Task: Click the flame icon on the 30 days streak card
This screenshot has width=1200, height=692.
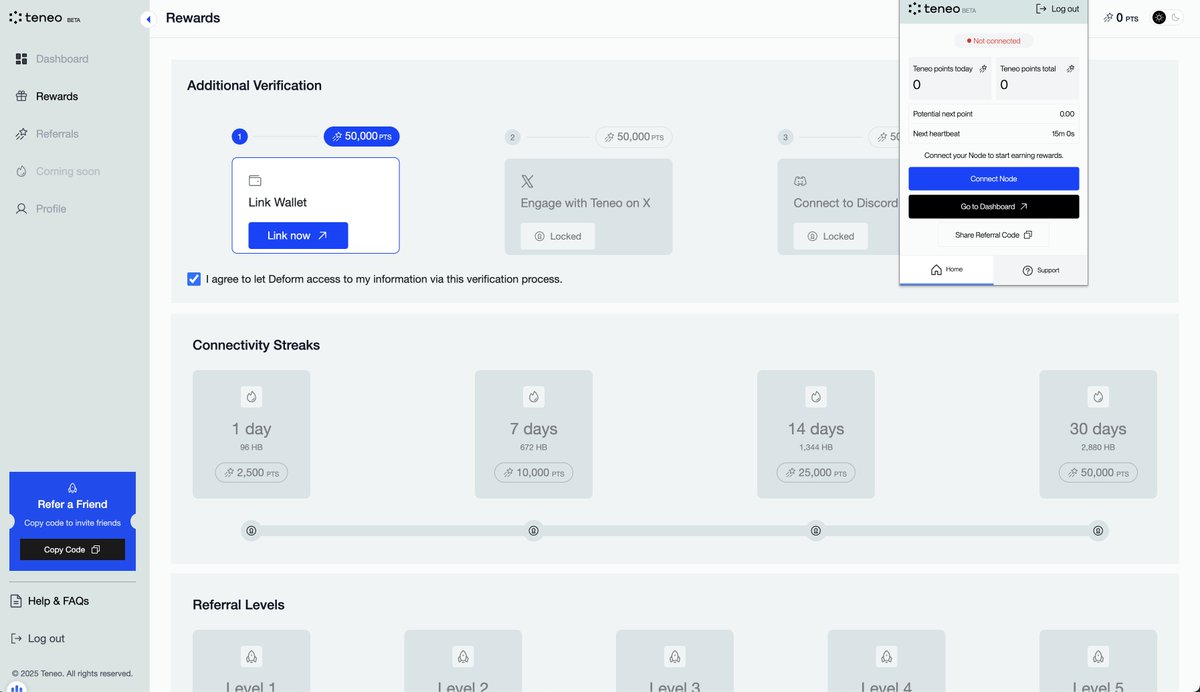Action: [x=1098, y=397]
